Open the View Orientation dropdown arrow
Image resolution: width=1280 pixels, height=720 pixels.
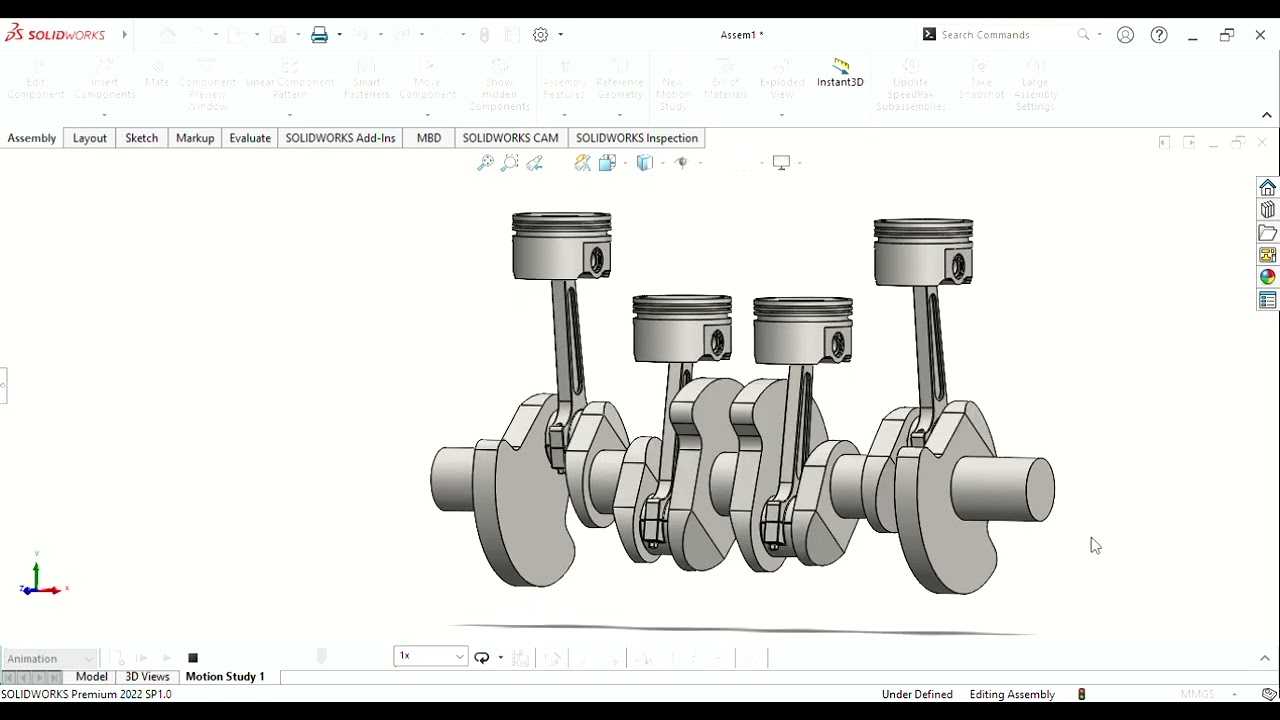pos(624,163)
